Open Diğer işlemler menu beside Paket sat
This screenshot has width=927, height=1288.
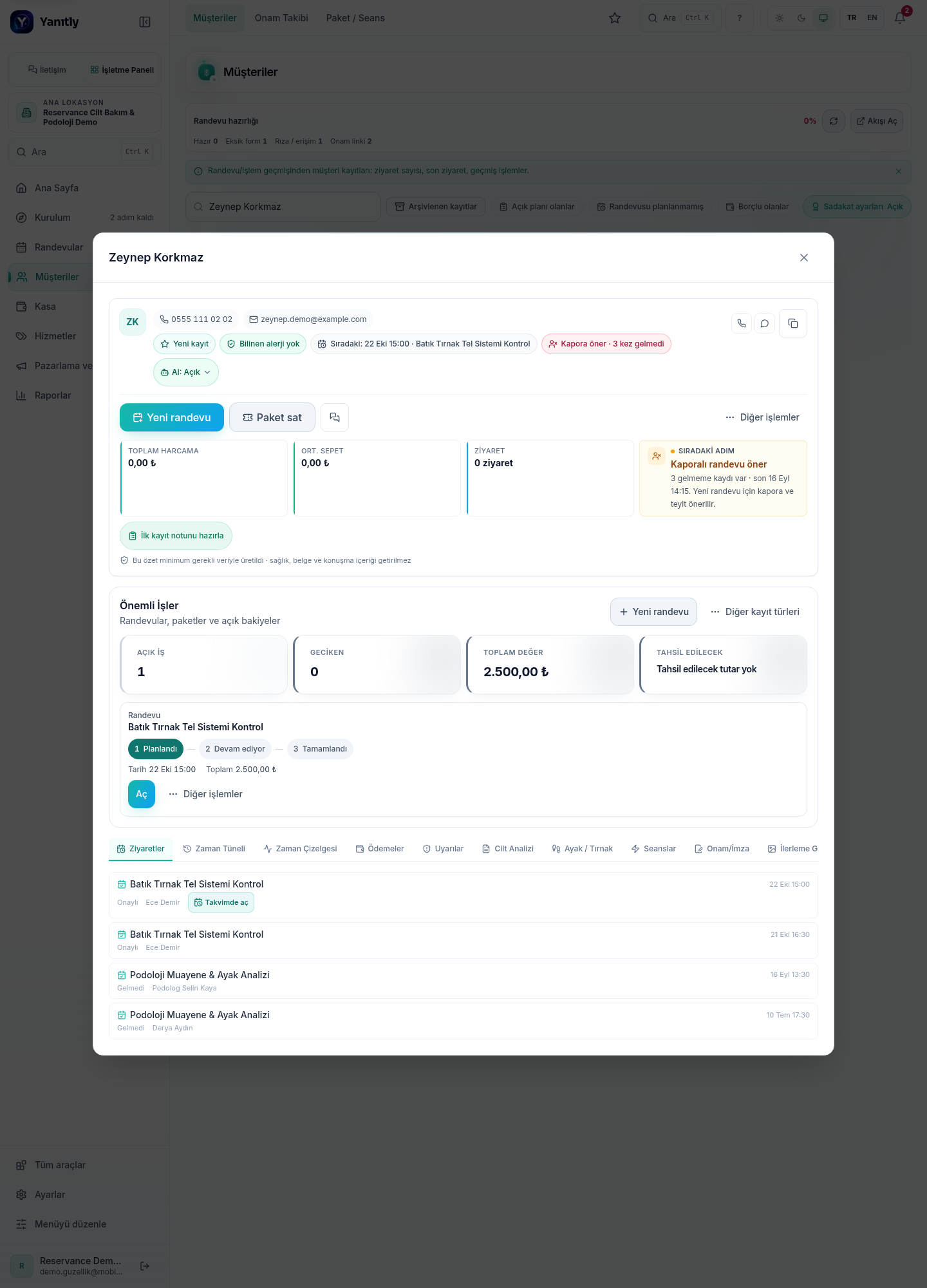point(762,417)
